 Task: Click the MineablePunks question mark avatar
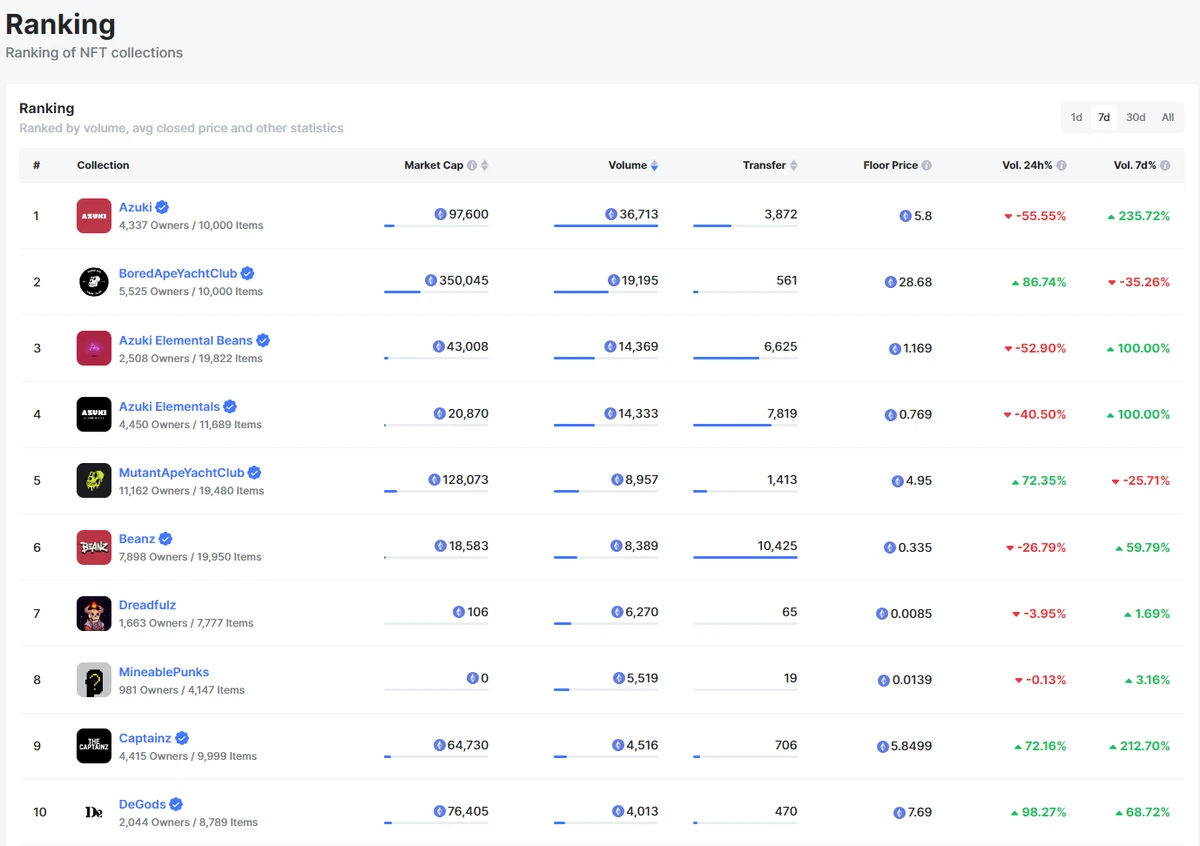click(x=94, y=680)
